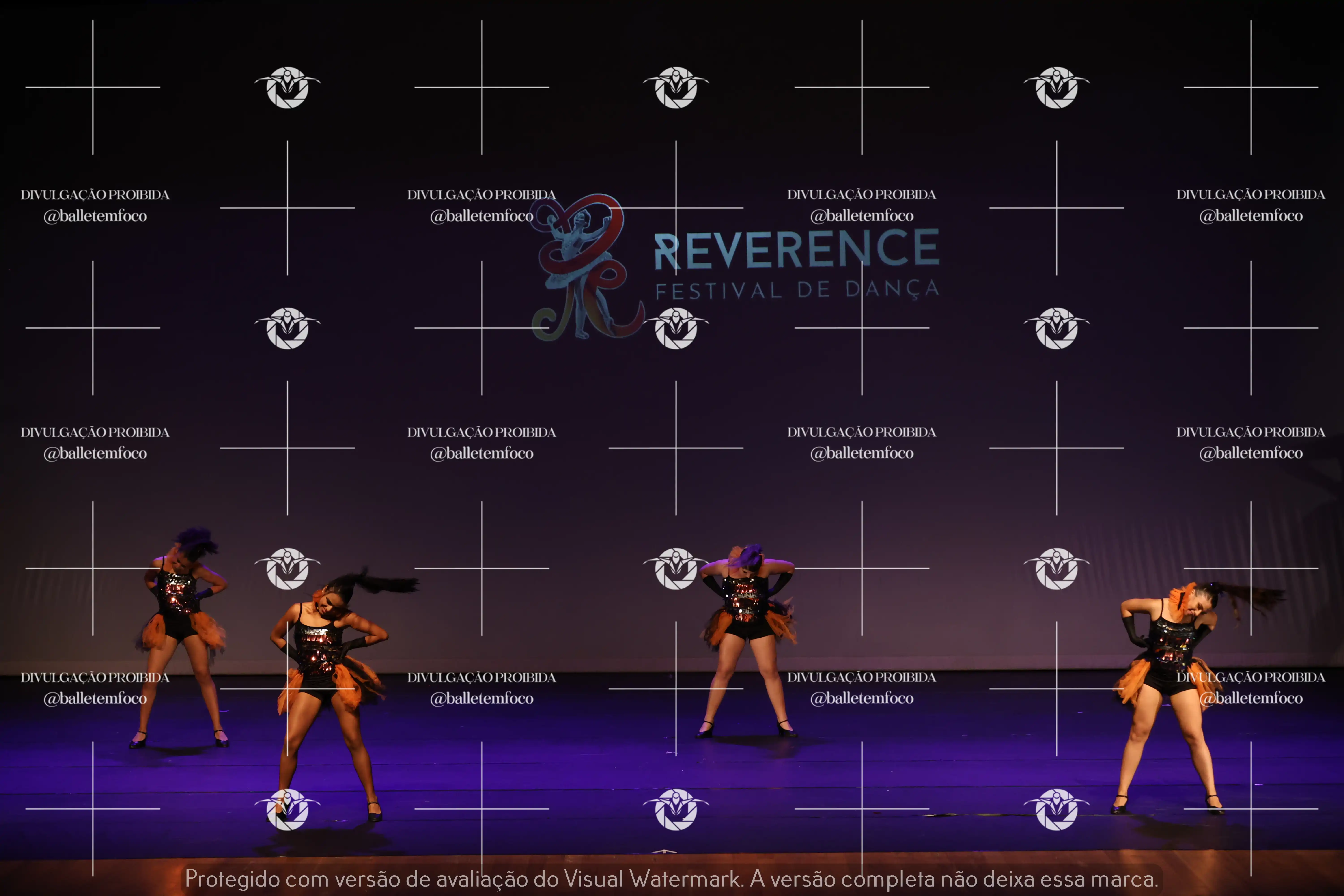Viewport: 1344px width, 896px height.
Task: Click the REVERENCE title text
Action: (796, 249)
